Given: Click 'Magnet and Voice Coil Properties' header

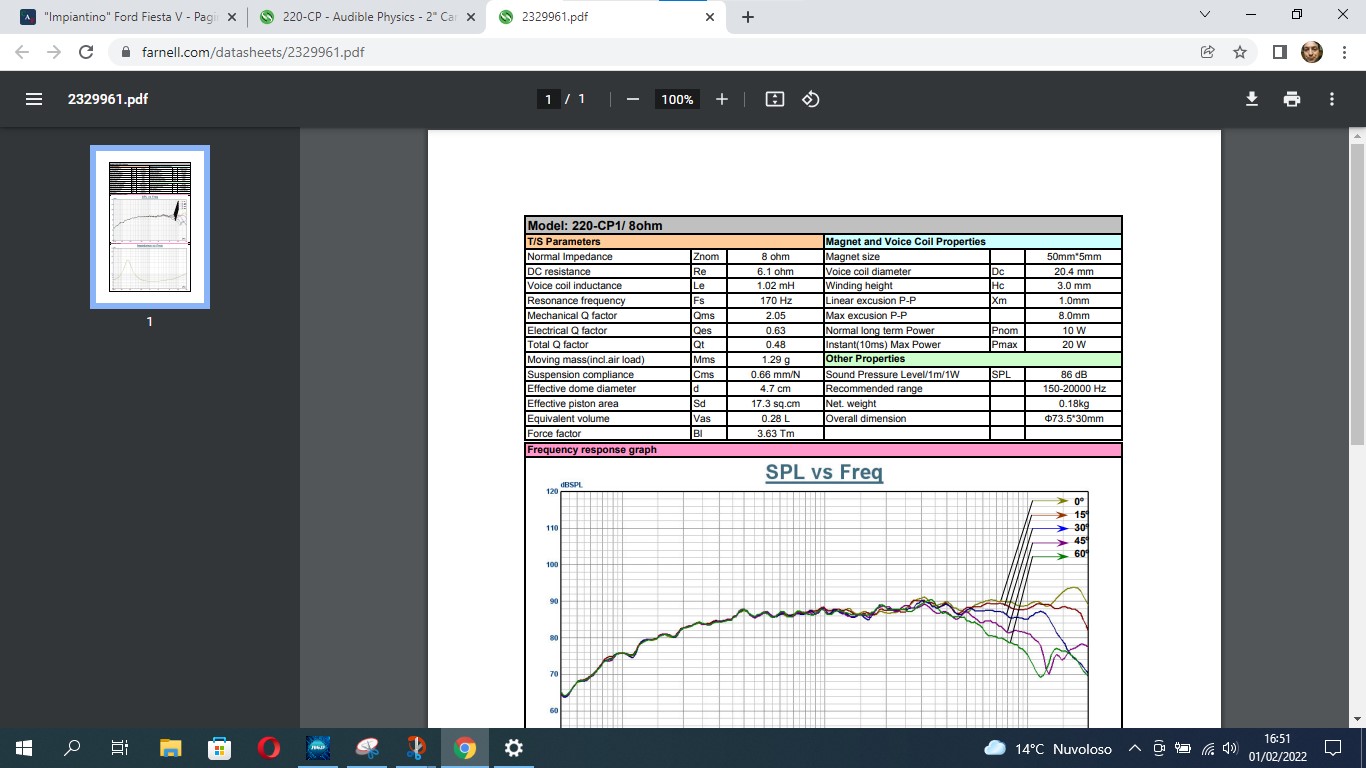Looking at the screenshot, I should pos(906,242).
